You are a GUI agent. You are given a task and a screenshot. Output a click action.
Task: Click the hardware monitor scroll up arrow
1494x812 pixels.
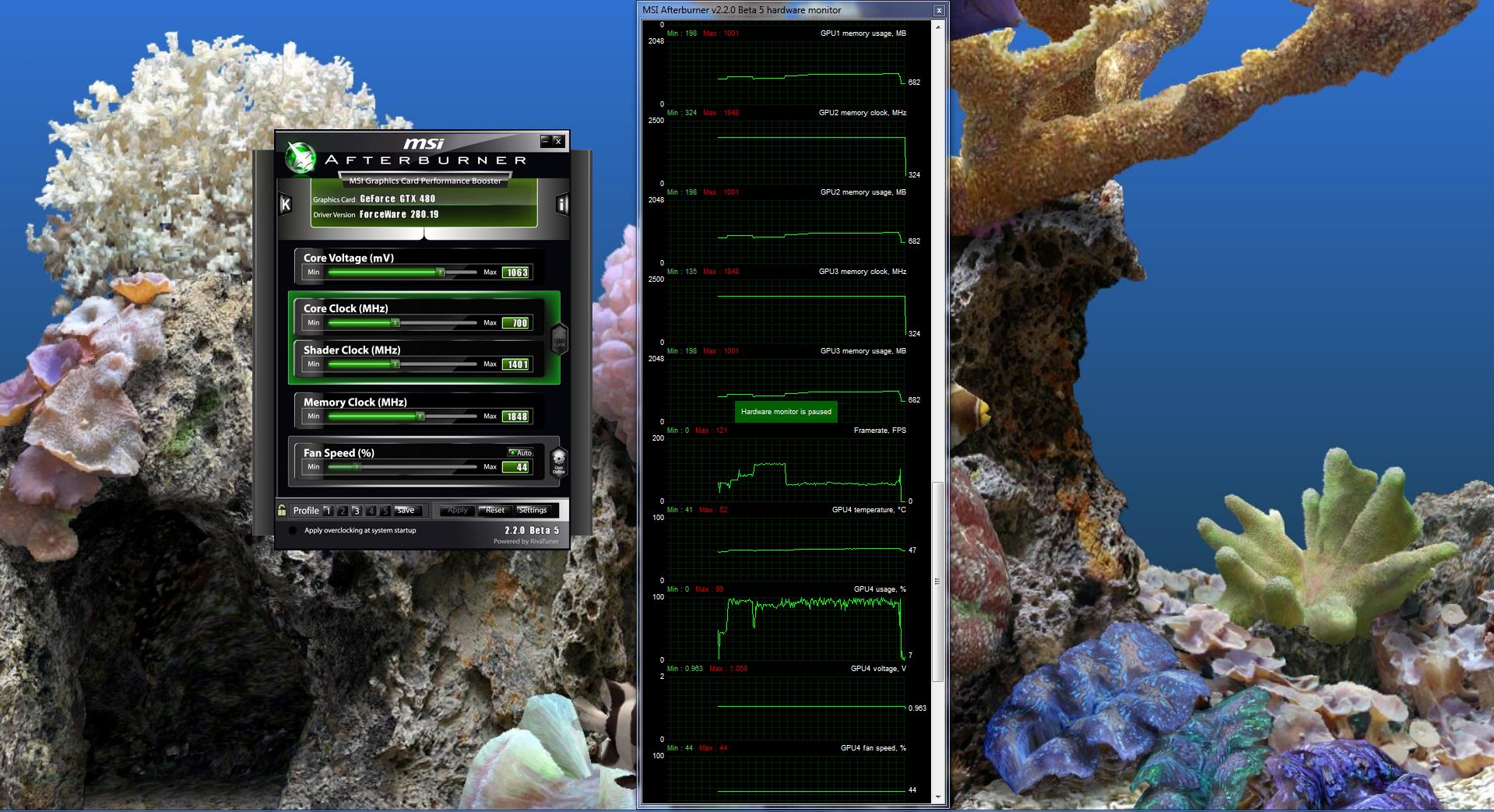(x=938, y=27)
